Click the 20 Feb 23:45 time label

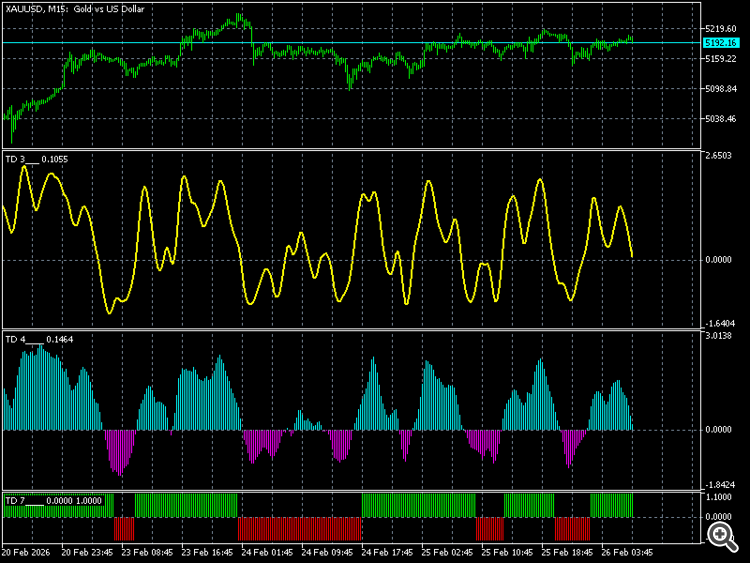click(x=87, y=552)
